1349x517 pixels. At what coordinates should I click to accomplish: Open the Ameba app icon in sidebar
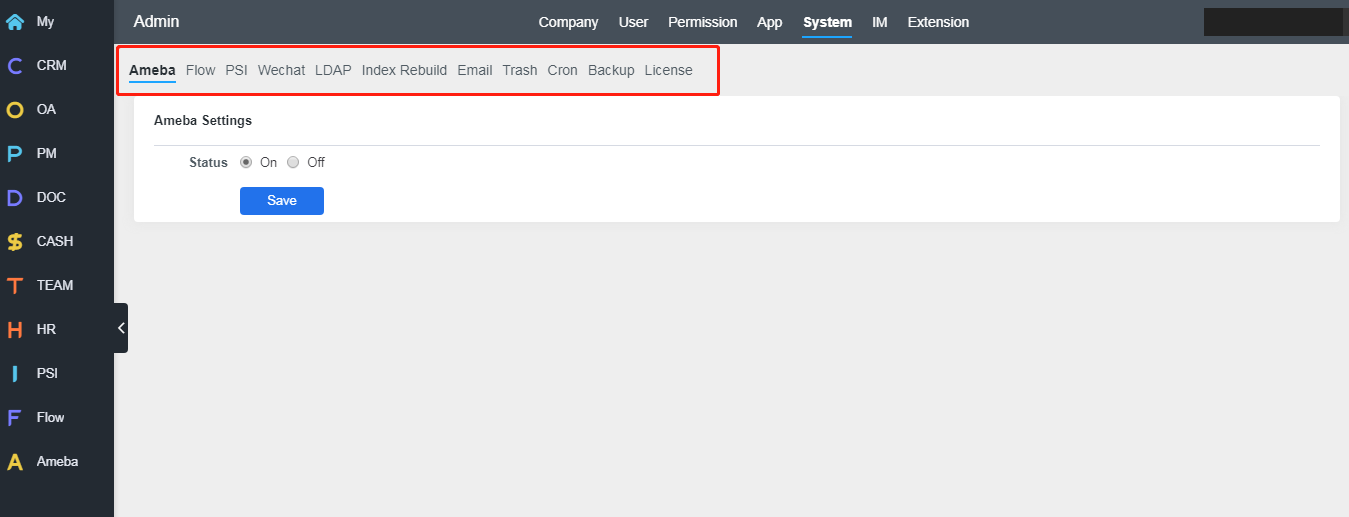tap(15, 462)
